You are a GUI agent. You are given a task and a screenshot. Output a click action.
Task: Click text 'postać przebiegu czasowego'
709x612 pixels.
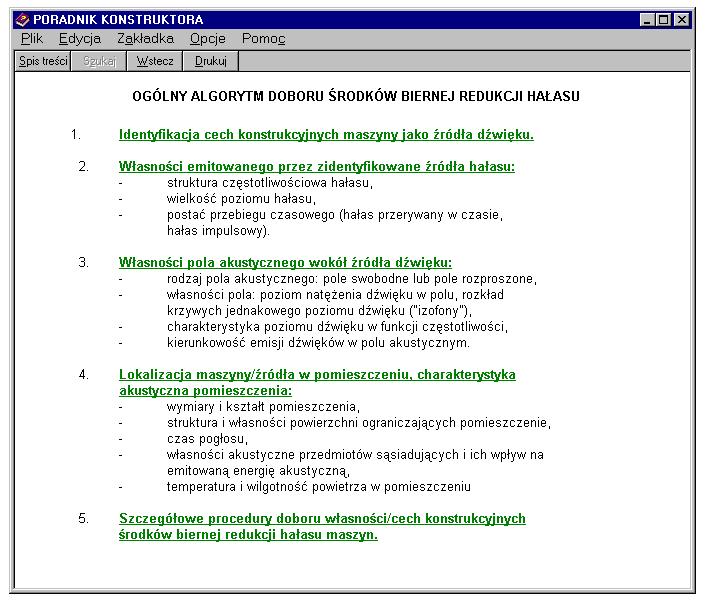coord(251,215)
